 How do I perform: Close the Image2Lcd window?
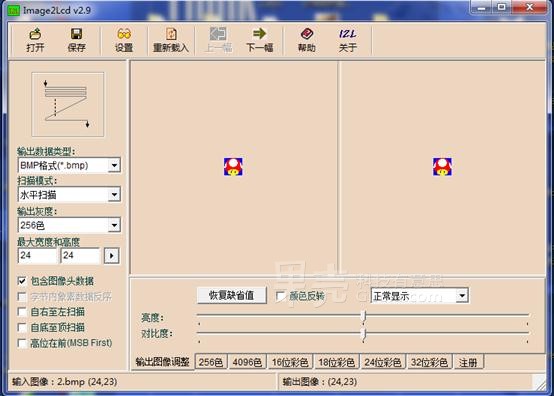529,7
